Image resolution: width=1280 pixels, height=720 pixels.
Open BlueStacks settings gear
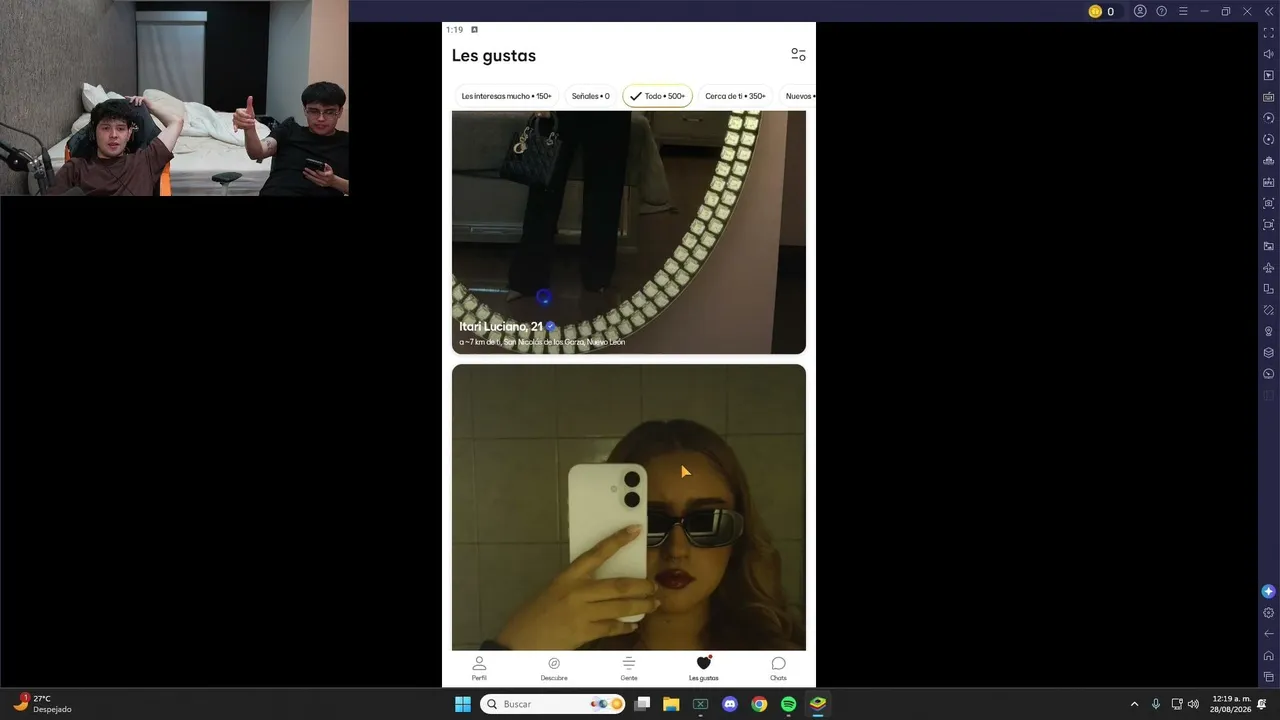coord(1269,613)
